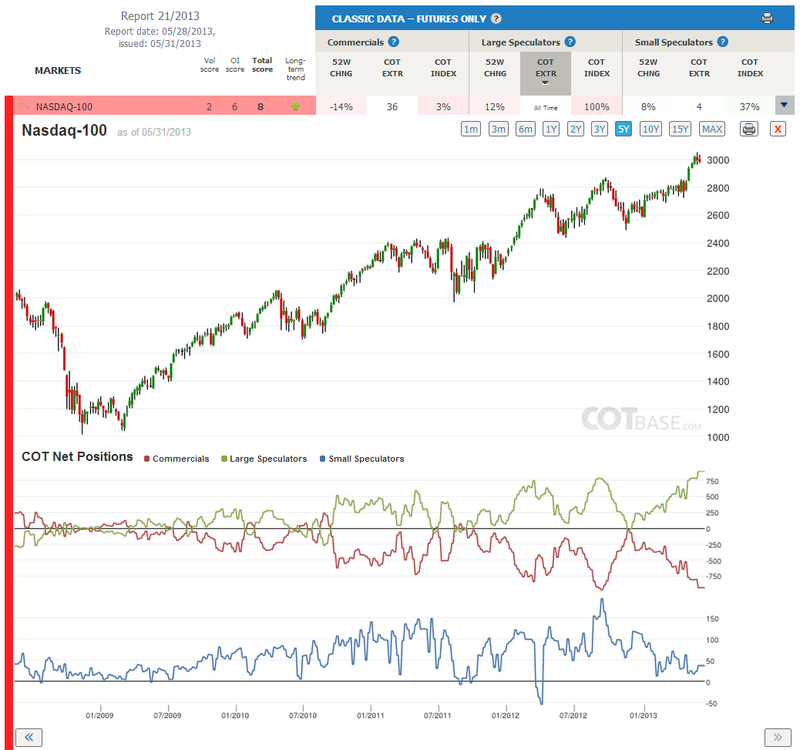The width and height of the screenshot is (800, 750).
Task: Go to previous chart with left arrows
Action: (x=29, y=737)
